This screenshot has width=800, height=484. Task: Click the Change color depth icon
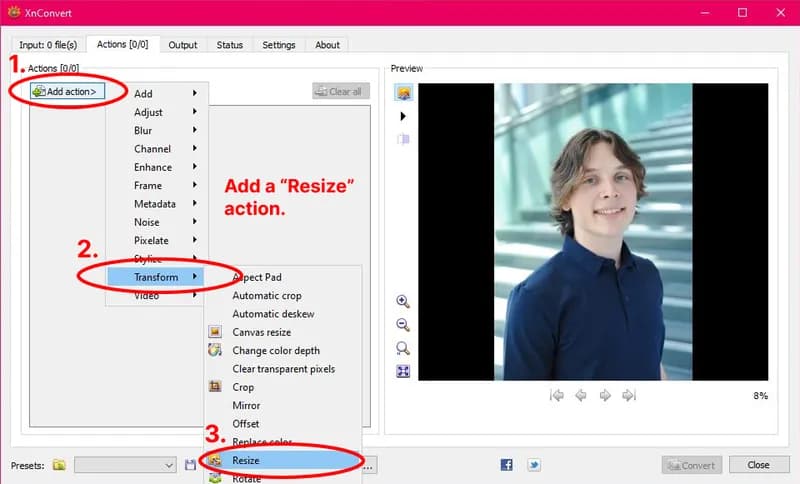click(215, 350)
